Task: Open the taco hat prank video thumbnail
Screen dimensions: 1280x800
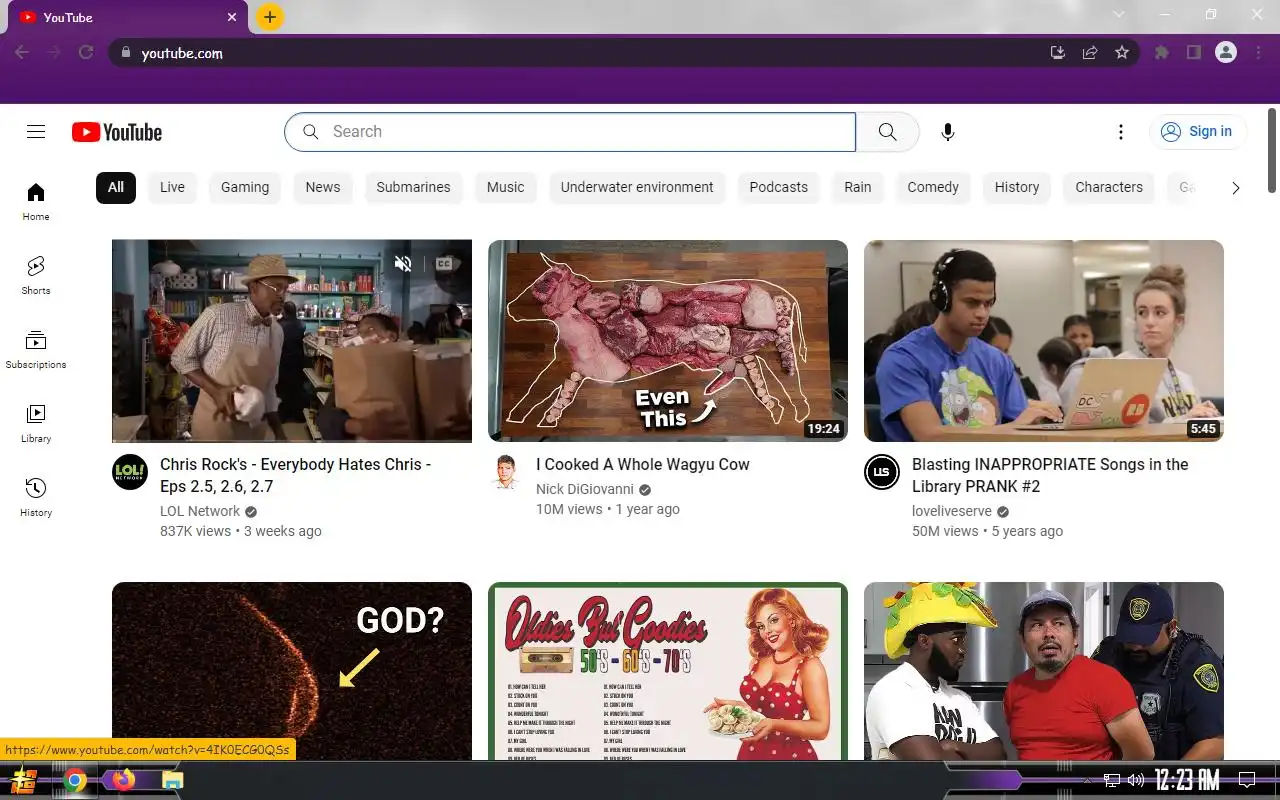Action: 1044,671
